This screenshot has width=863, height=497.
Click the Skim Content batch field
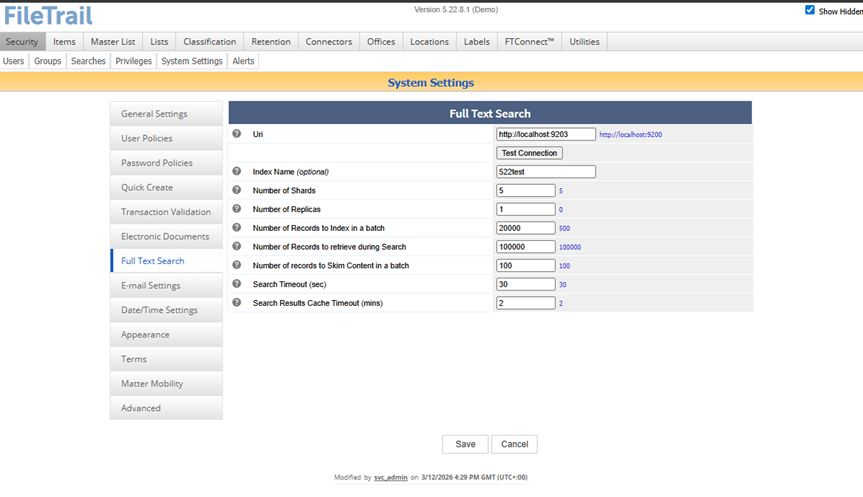526,265
